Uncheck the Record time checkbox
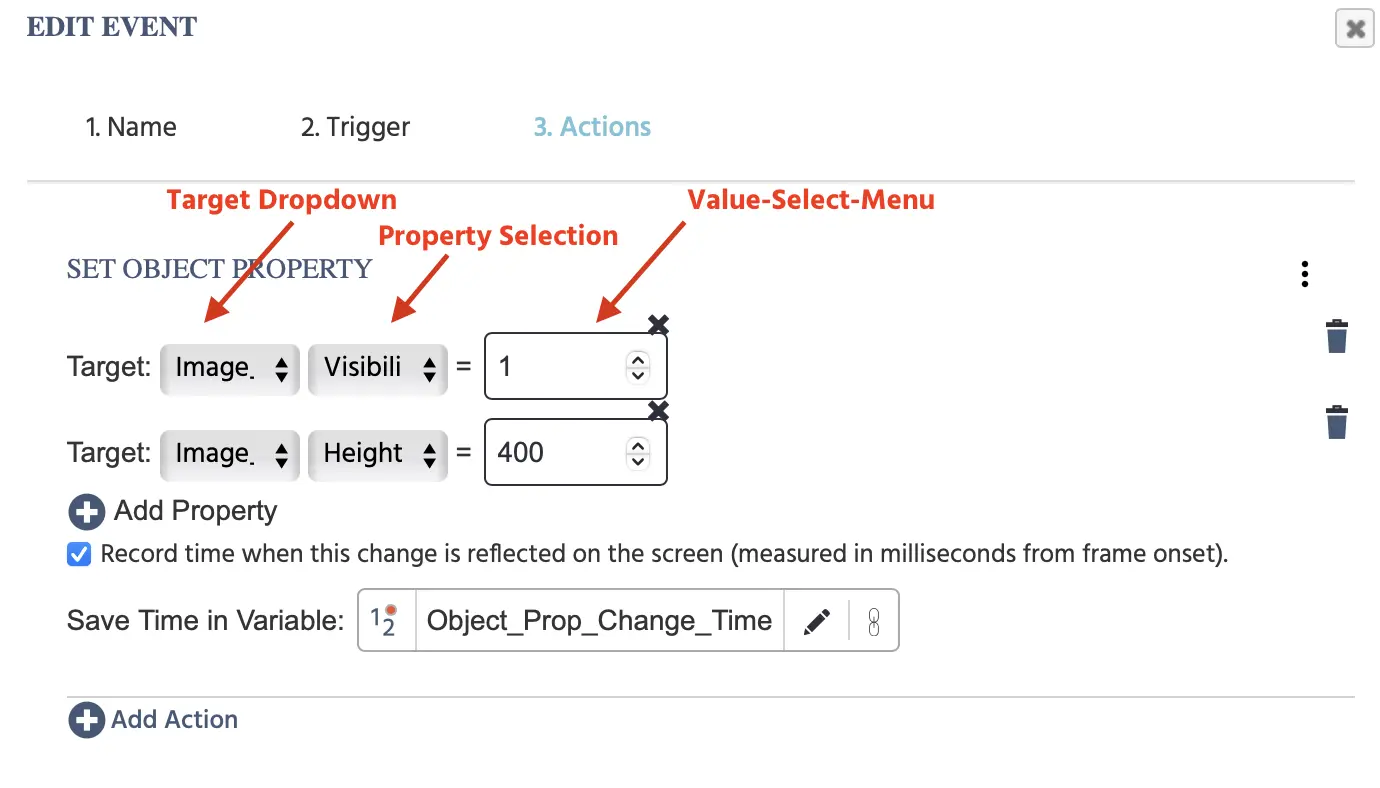 (x=79, y=554)
